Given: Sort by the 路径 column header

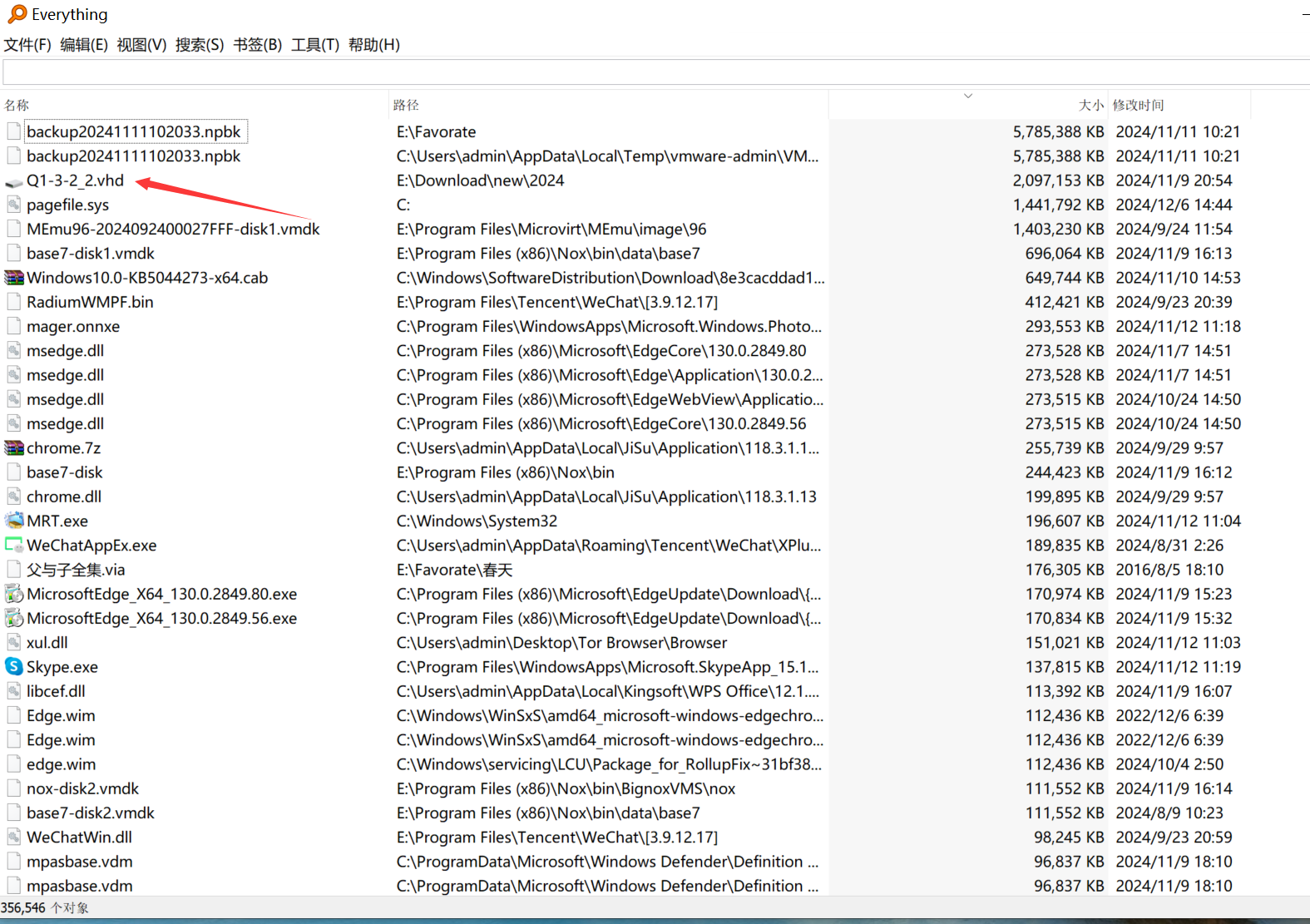Looking at the screenshot, I should [406, 105].
